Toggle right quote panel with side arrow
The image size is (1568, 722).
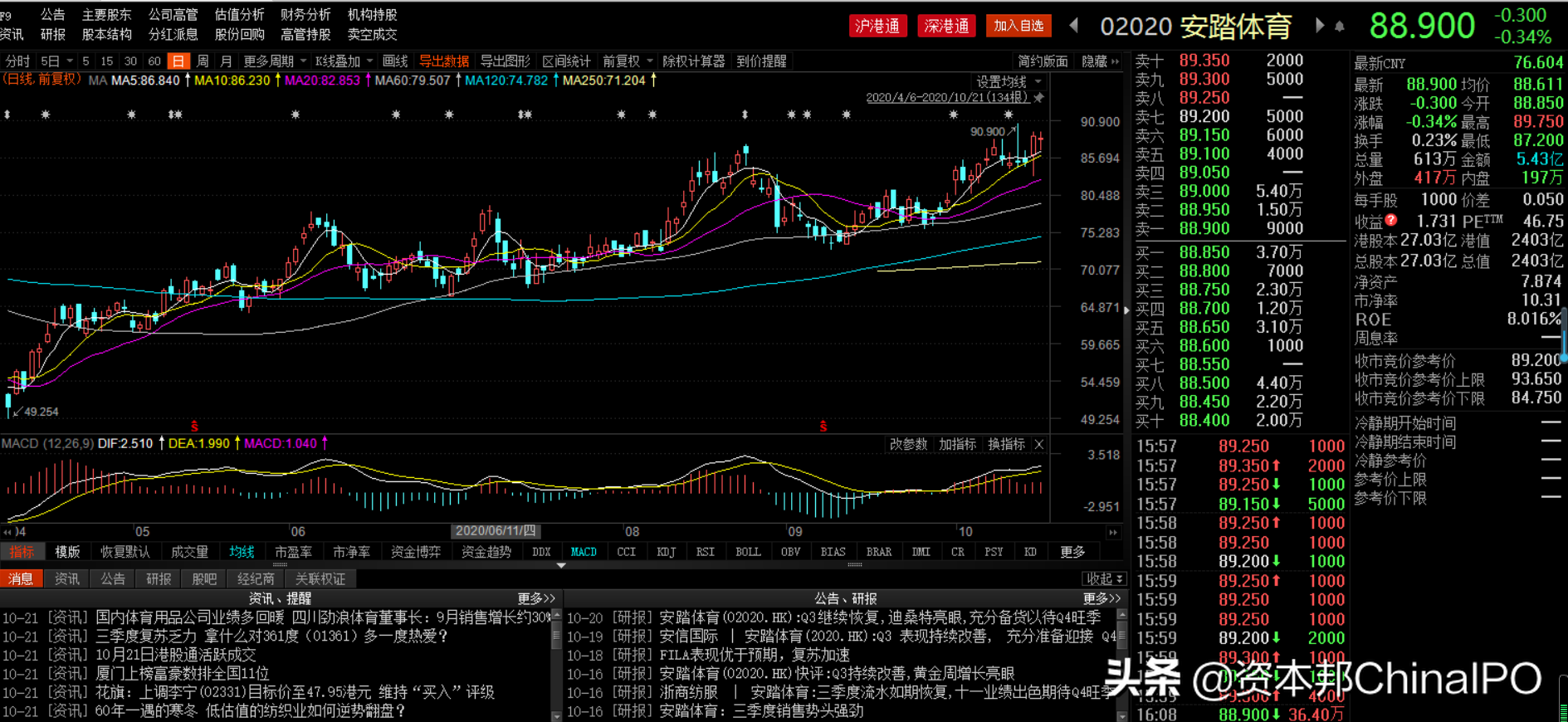1126,310
